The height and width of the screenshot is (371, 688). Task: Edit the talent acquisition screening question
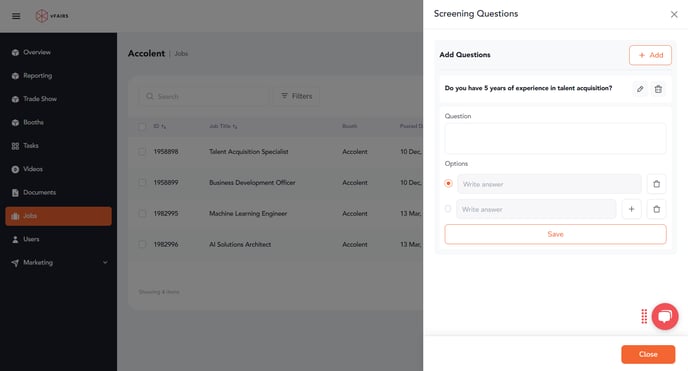640,89
